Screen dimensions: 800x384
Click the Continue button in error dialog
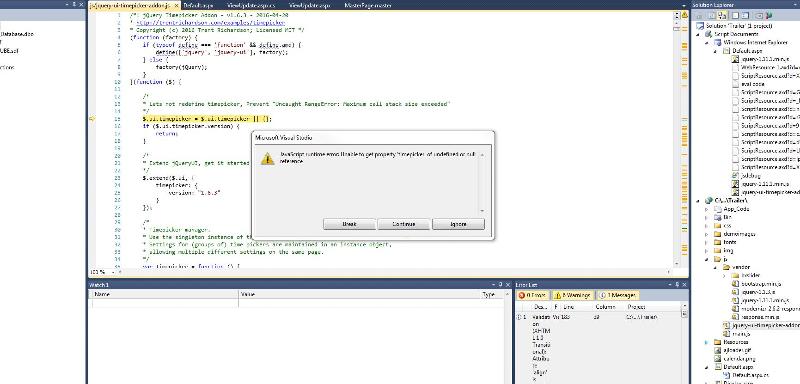[x=404, y=224]
